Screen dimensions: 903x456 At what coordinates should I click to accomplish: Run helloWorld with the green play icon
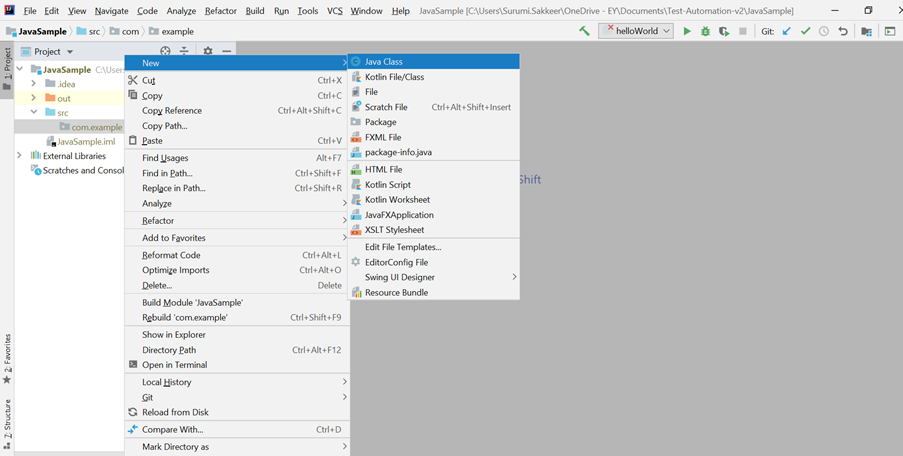(x=686, y=31)
